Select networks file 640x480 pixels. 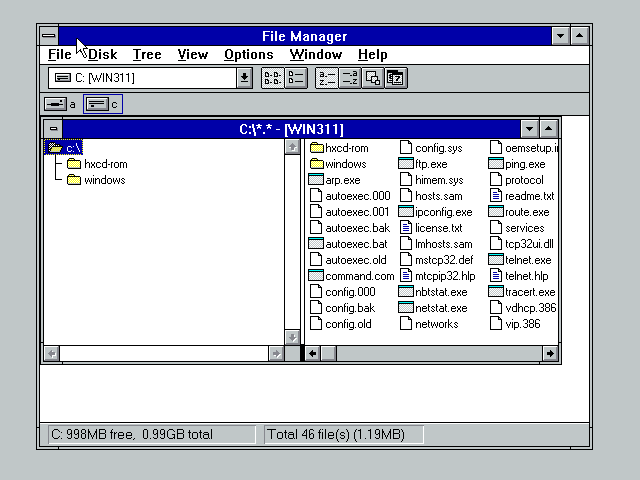click(429, 324)
